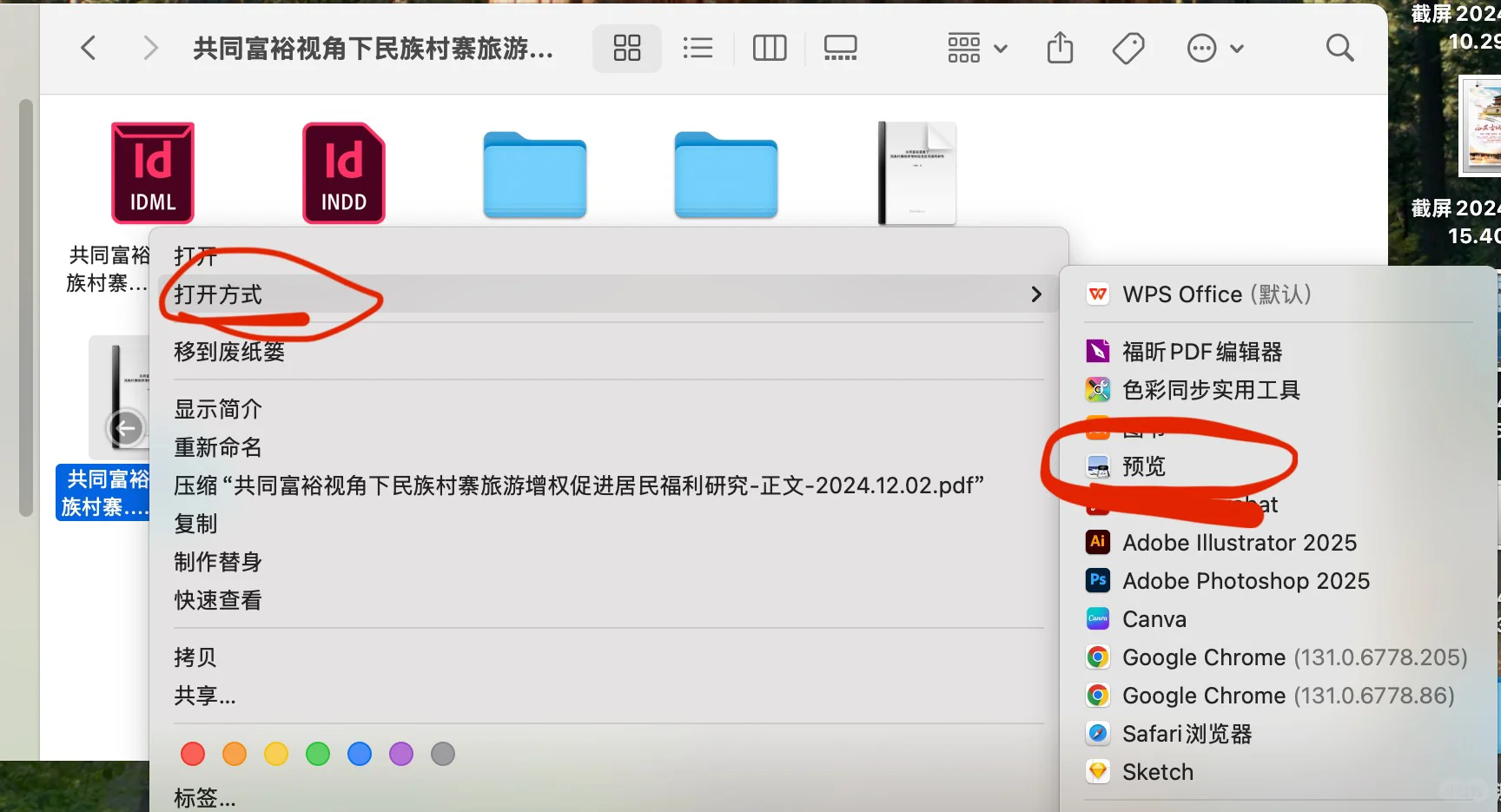Image resolution: width=1501 pixels, height=812 pixels.
Task: Open the file with 福昕 PDF 编辑器
Action: tap(1201, 351)
